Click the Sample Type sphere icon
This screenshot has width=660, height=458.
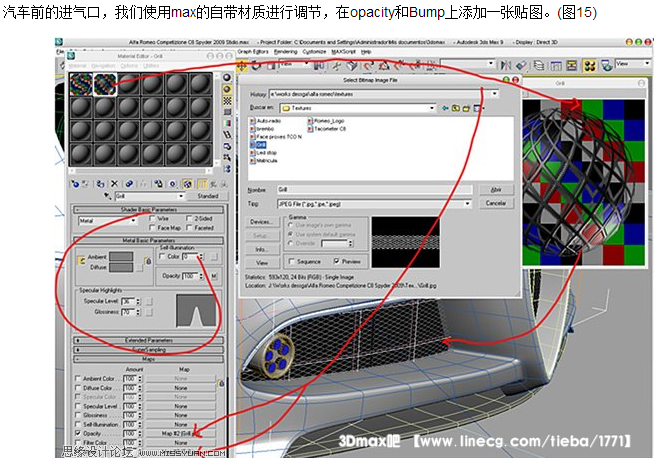pyautogui.click(x=227, y=77)
